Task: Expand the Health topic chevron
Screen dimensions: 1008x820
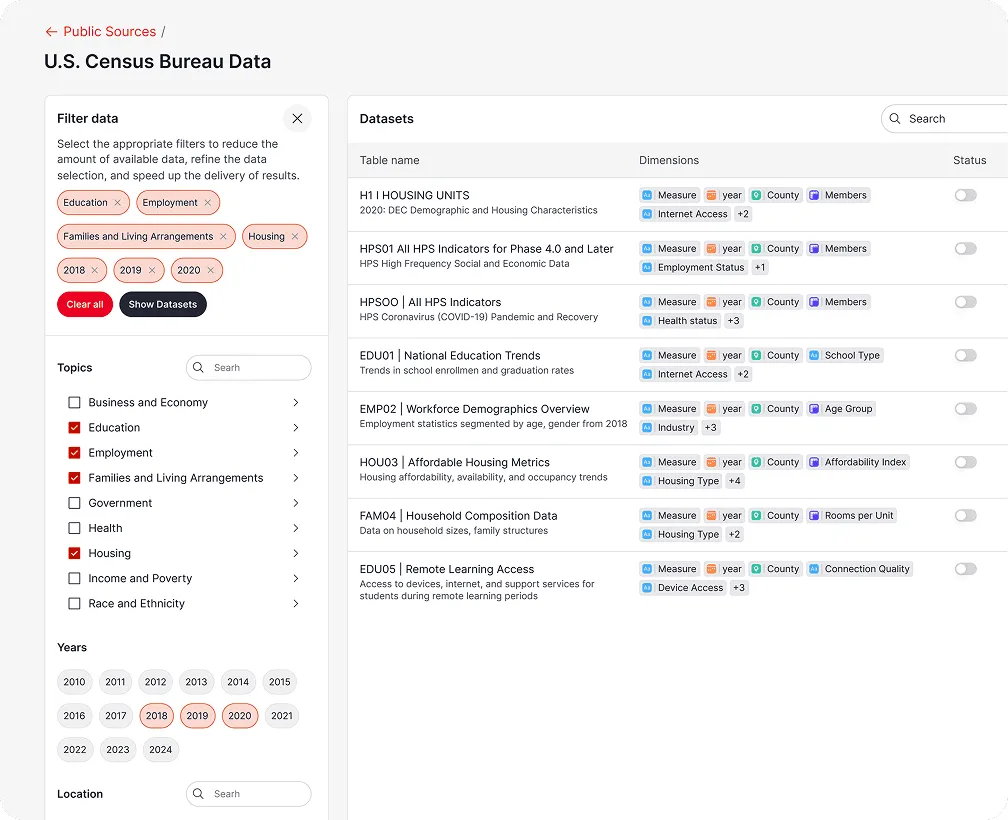Action: (296, 528)
